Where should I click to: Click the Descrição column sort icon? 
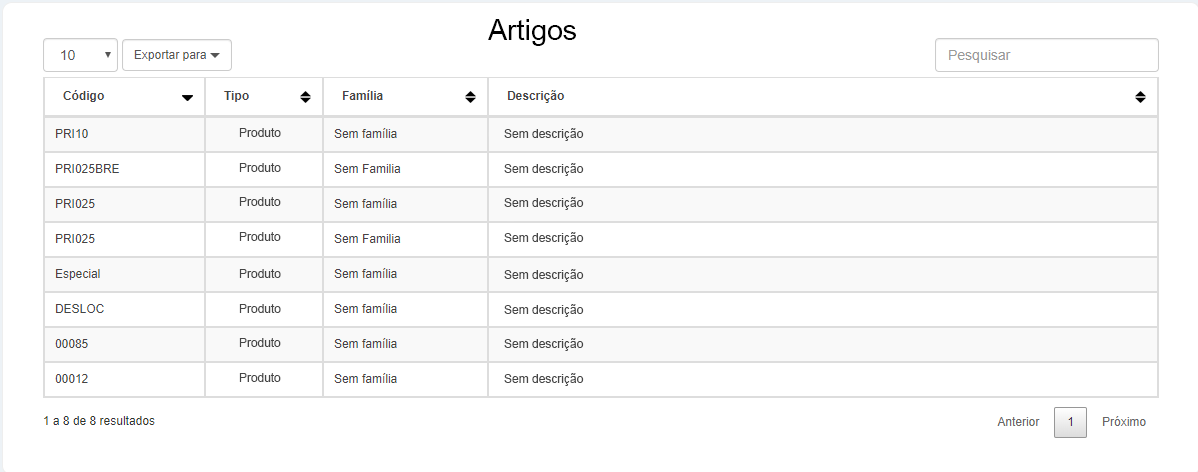pos(1140,97)
